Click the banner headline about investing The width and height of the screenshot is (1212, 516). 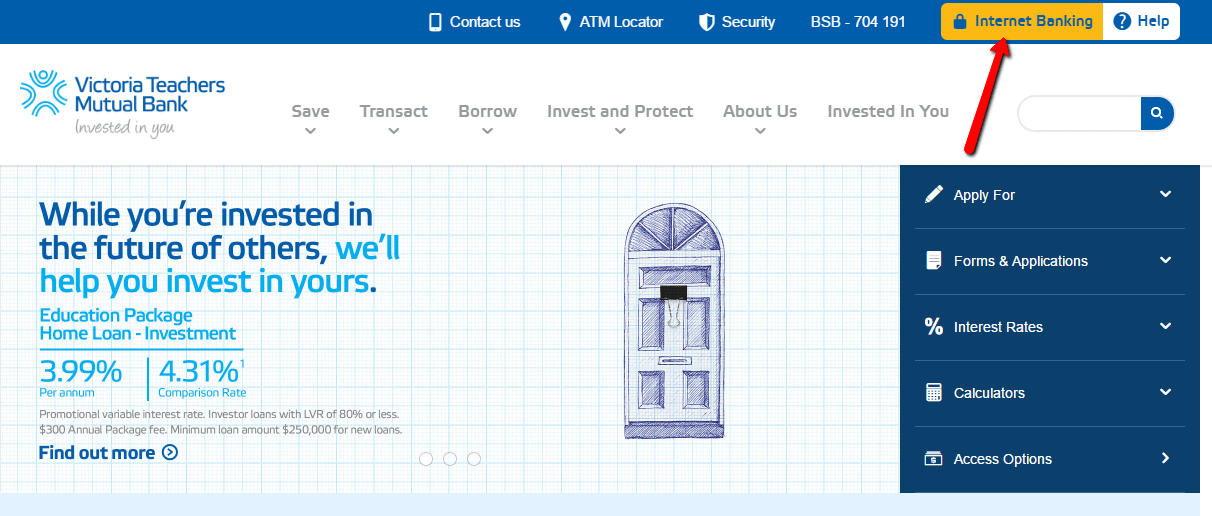tap(219, 247)
